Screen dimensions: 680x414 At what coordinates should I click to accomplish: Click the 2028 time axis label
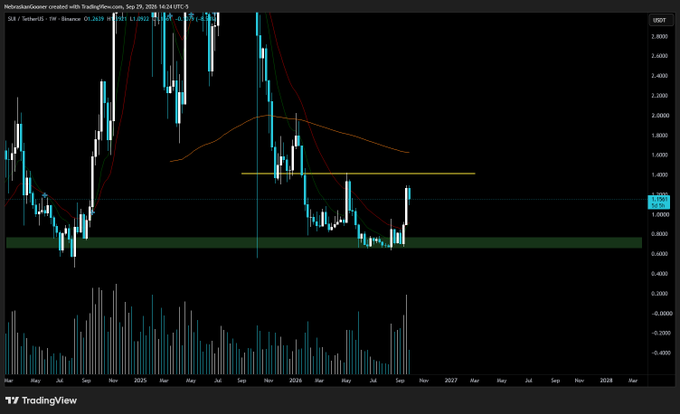[x=606, y=381]
